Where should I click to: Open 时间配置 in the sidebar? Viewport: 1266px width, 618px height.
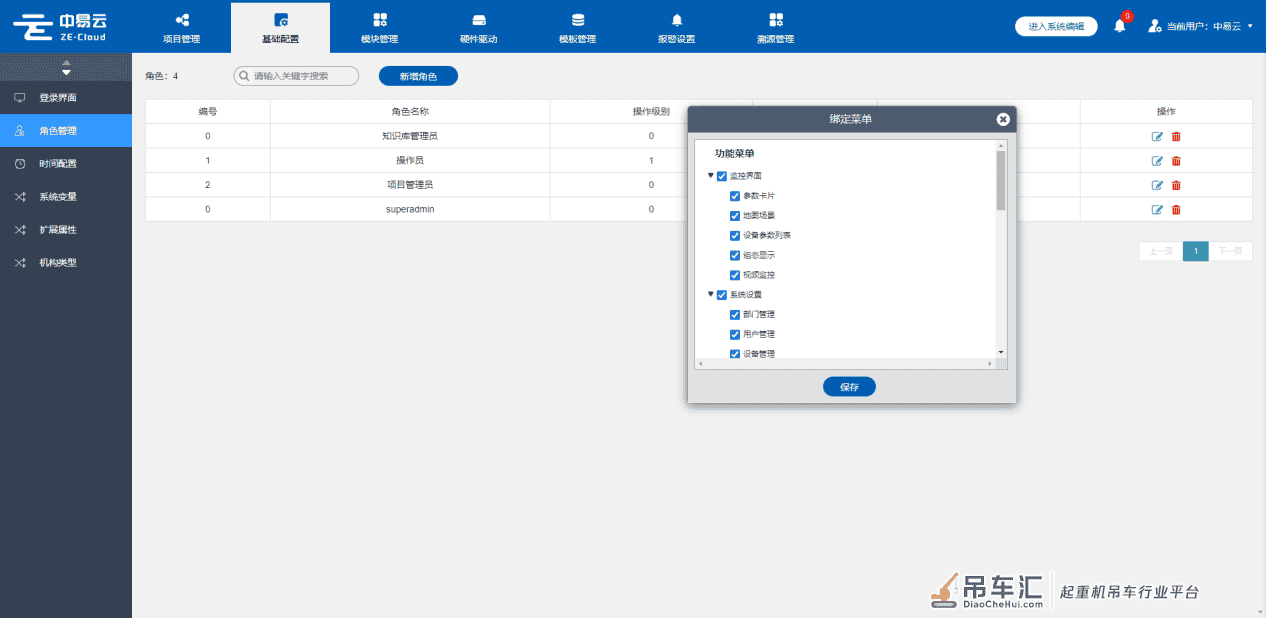tap(66, 164)
